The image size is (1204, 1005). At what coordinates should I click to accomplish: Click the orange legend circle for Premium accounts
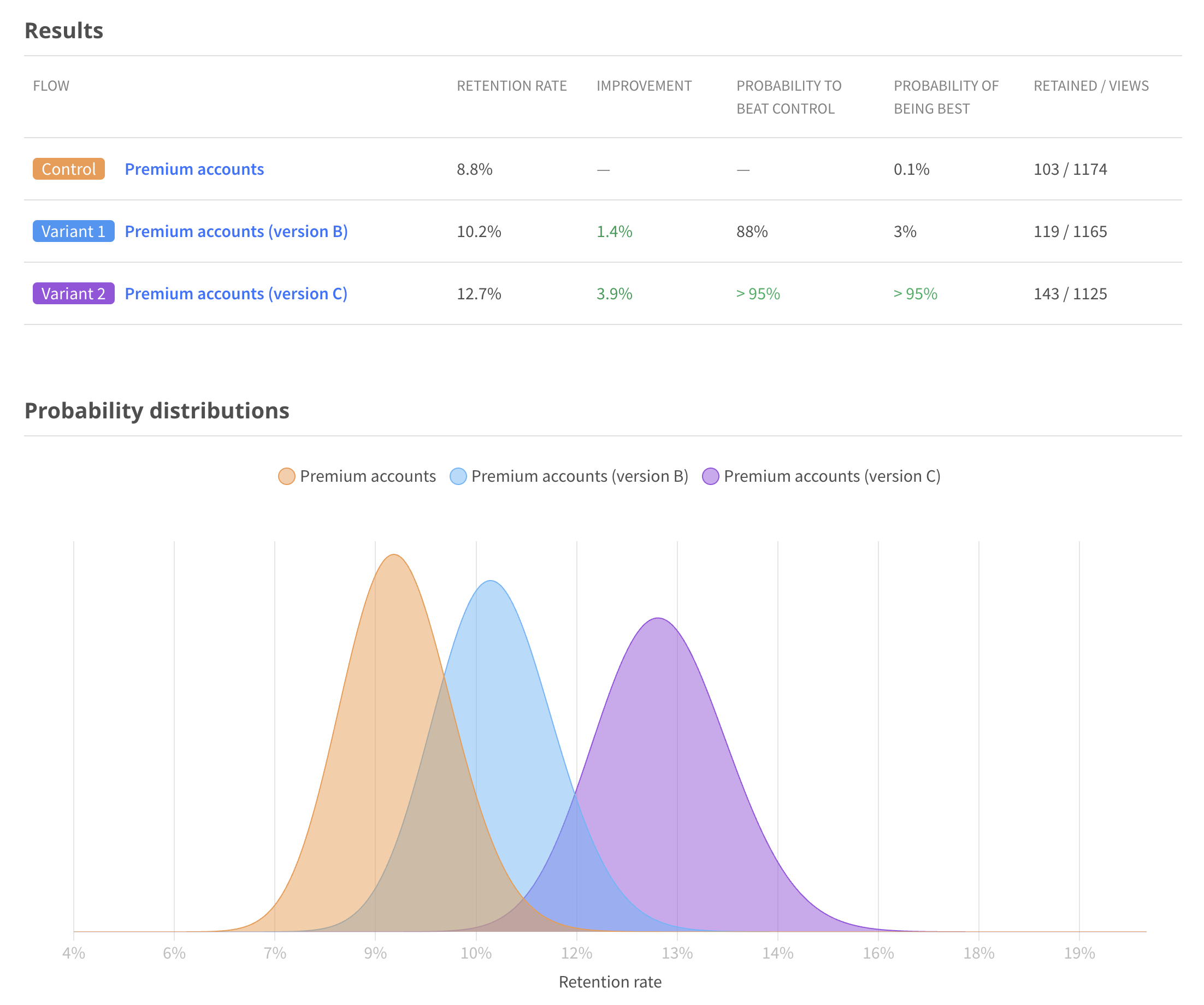click(286, 476)
